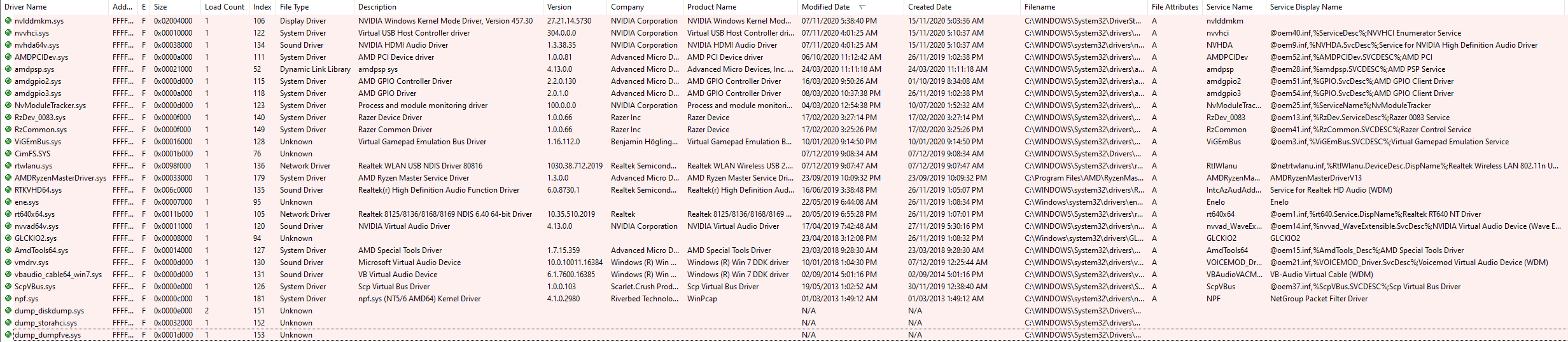Sort by the Created Date column header

click(x=962, y=7)
